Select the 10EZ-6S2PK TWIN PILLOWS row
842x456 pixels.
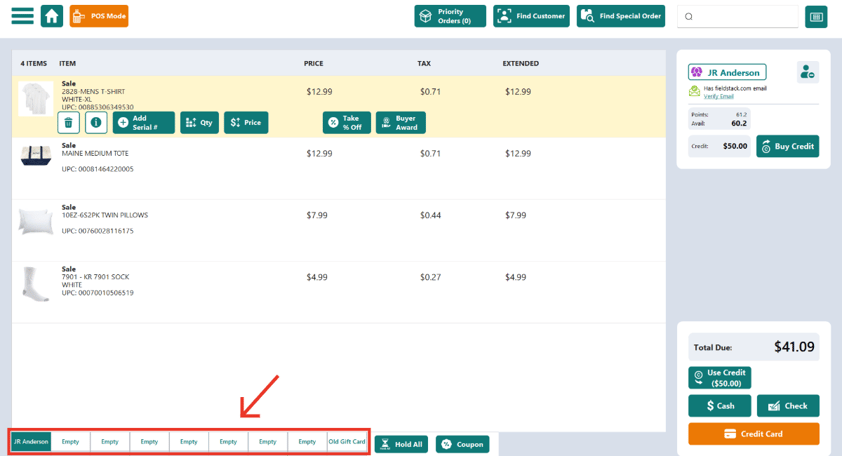coord(339,230)
